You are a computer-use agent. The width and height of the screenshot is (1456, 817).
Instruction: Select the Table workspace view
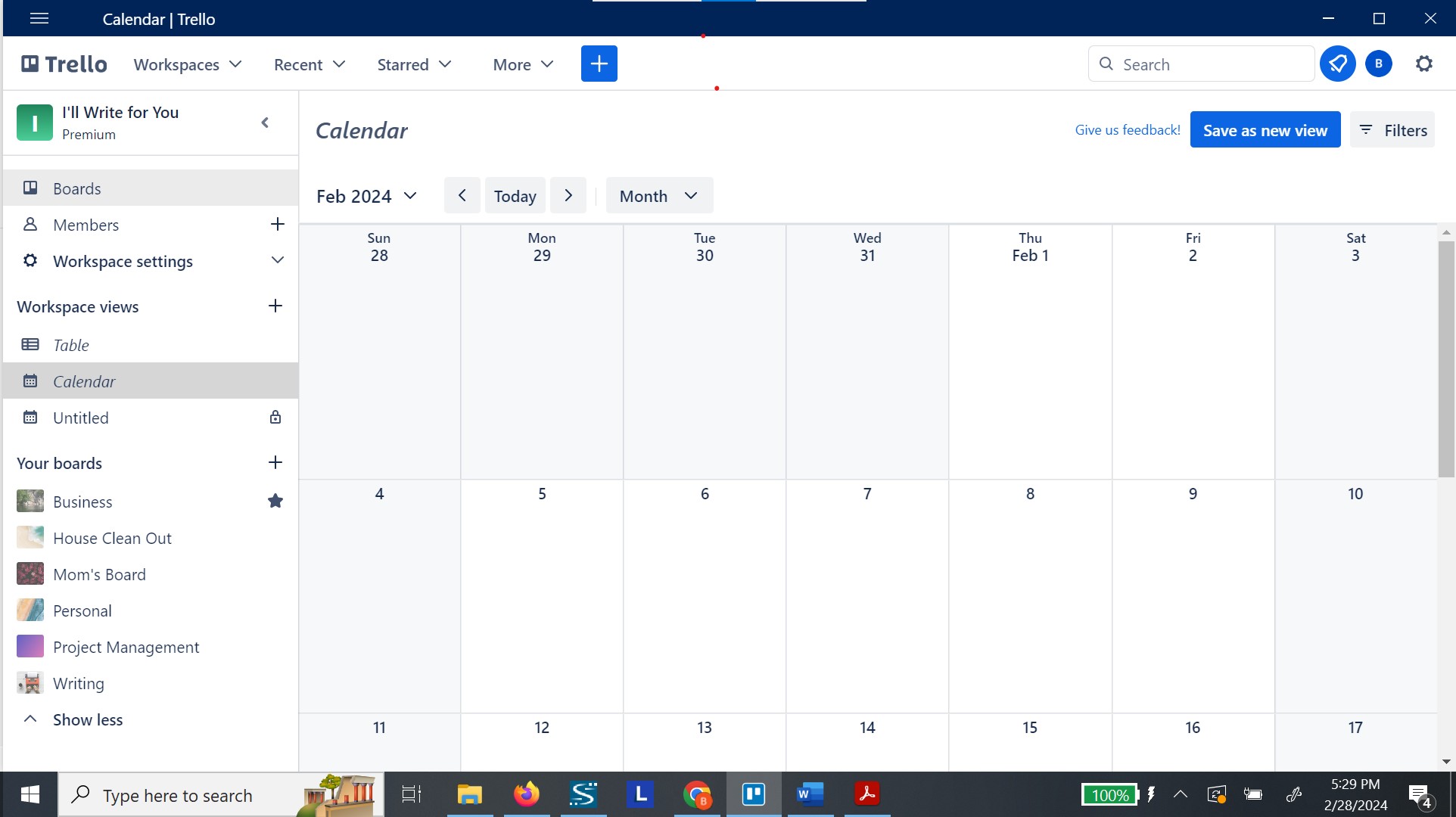[70, 345]
